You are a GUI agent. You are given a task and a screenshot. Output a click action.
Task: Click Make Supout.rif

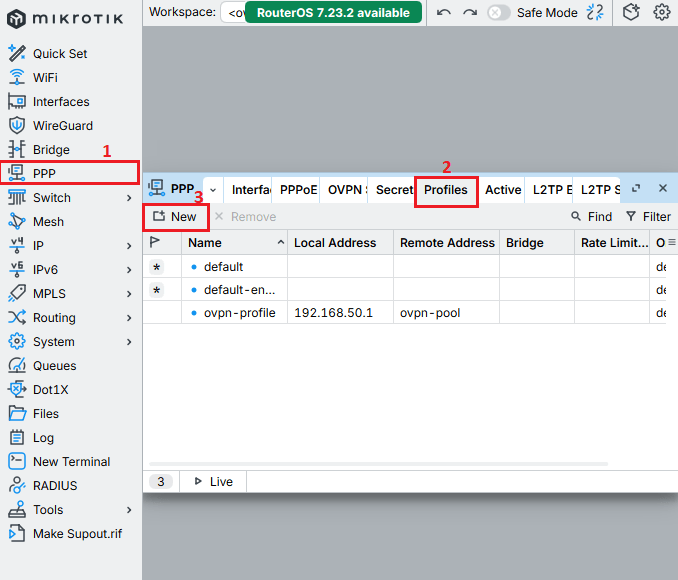pos(65,534)
